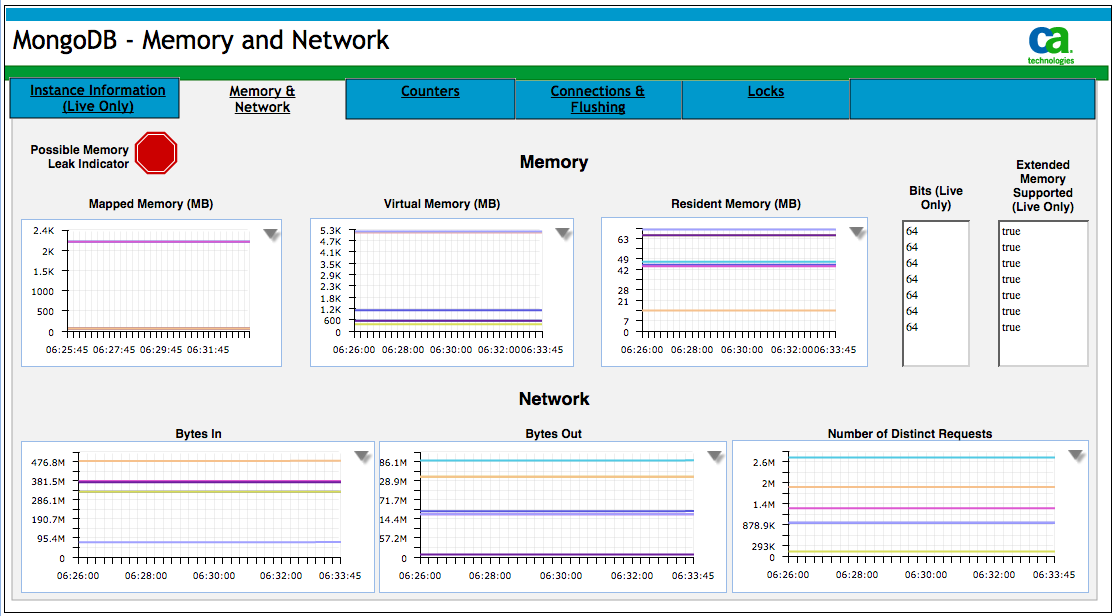Screen dimensions: 1117x616
Task: Select the first 64 value in Bits list
Action: pos(912,231)
